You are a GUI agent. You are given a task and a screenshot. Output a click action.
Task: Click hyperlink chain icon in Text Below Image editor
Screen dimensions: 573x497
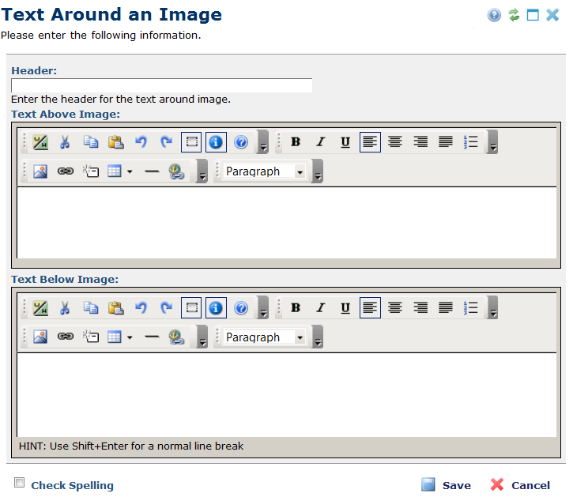65,337
